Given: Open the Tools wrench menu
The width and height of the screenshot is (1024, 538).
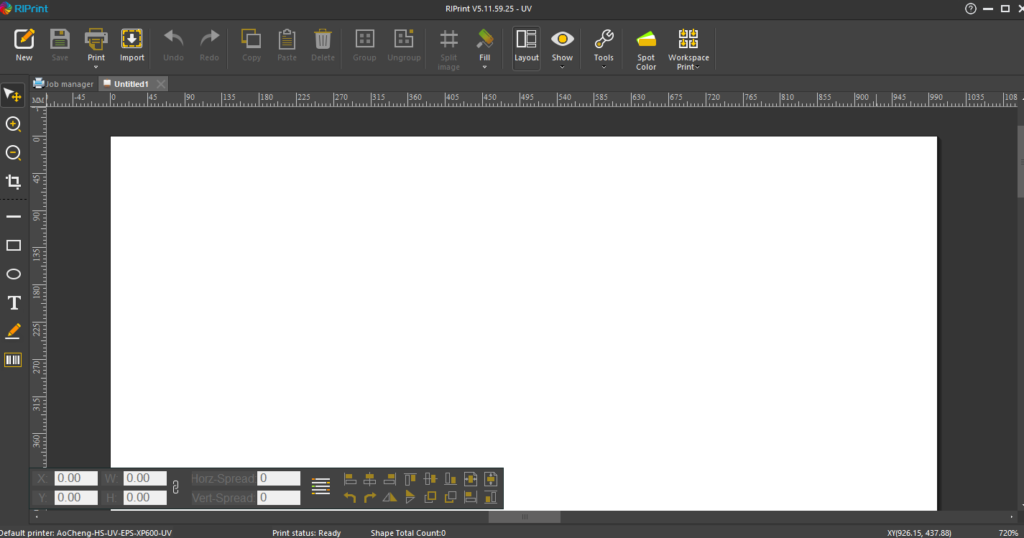Looking at the screenshot, I should pos(603,39).
